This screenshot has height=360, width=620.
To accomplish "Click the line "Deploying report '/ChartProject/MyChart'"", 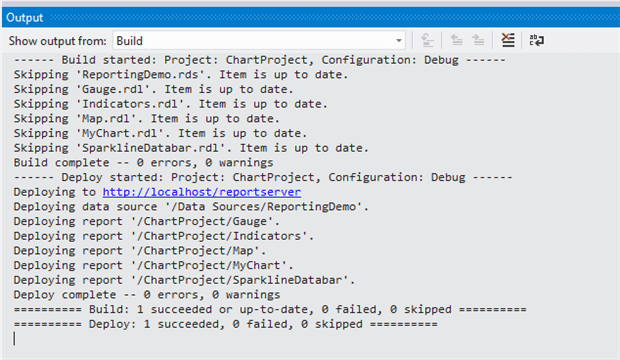I will coord(153,265).
